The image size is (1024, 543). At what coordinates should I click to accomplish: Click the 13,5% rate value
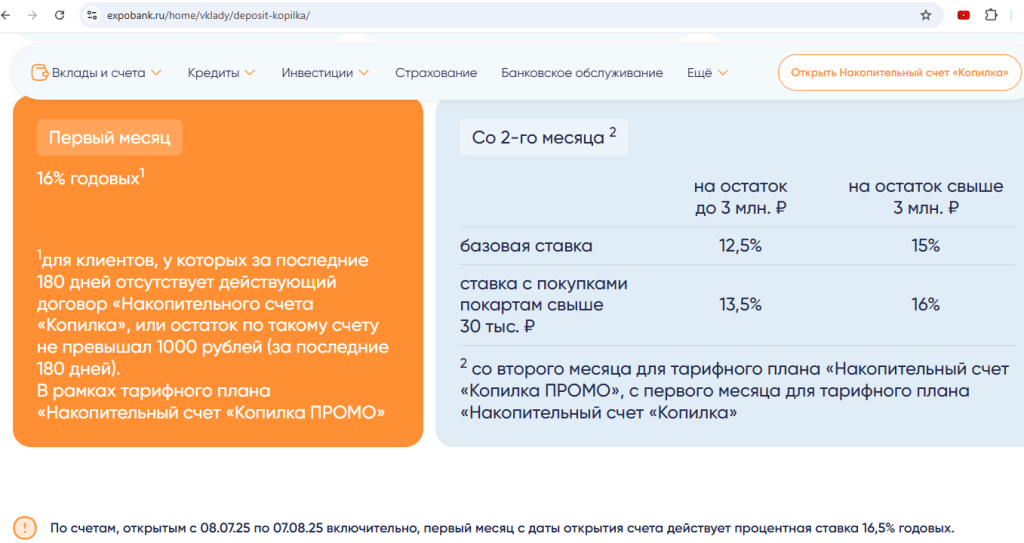(x=740, y=304)
